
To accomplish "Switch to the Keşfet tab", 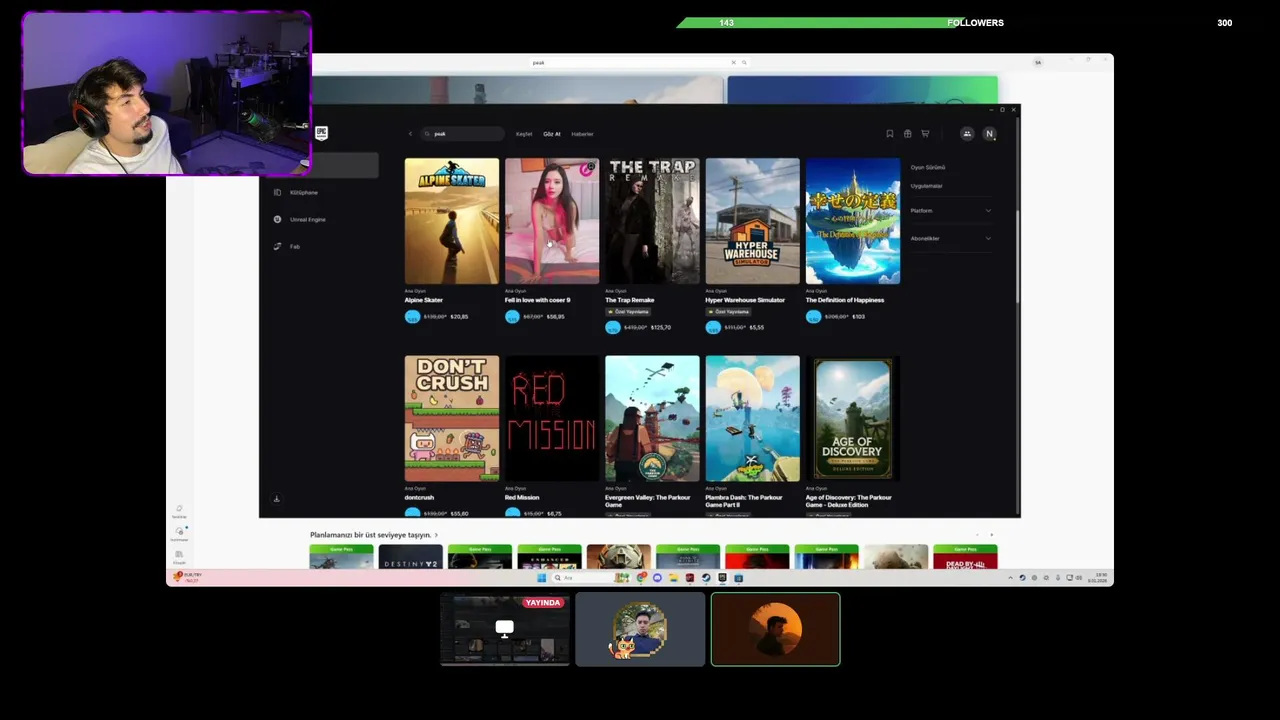I will 524,134.
